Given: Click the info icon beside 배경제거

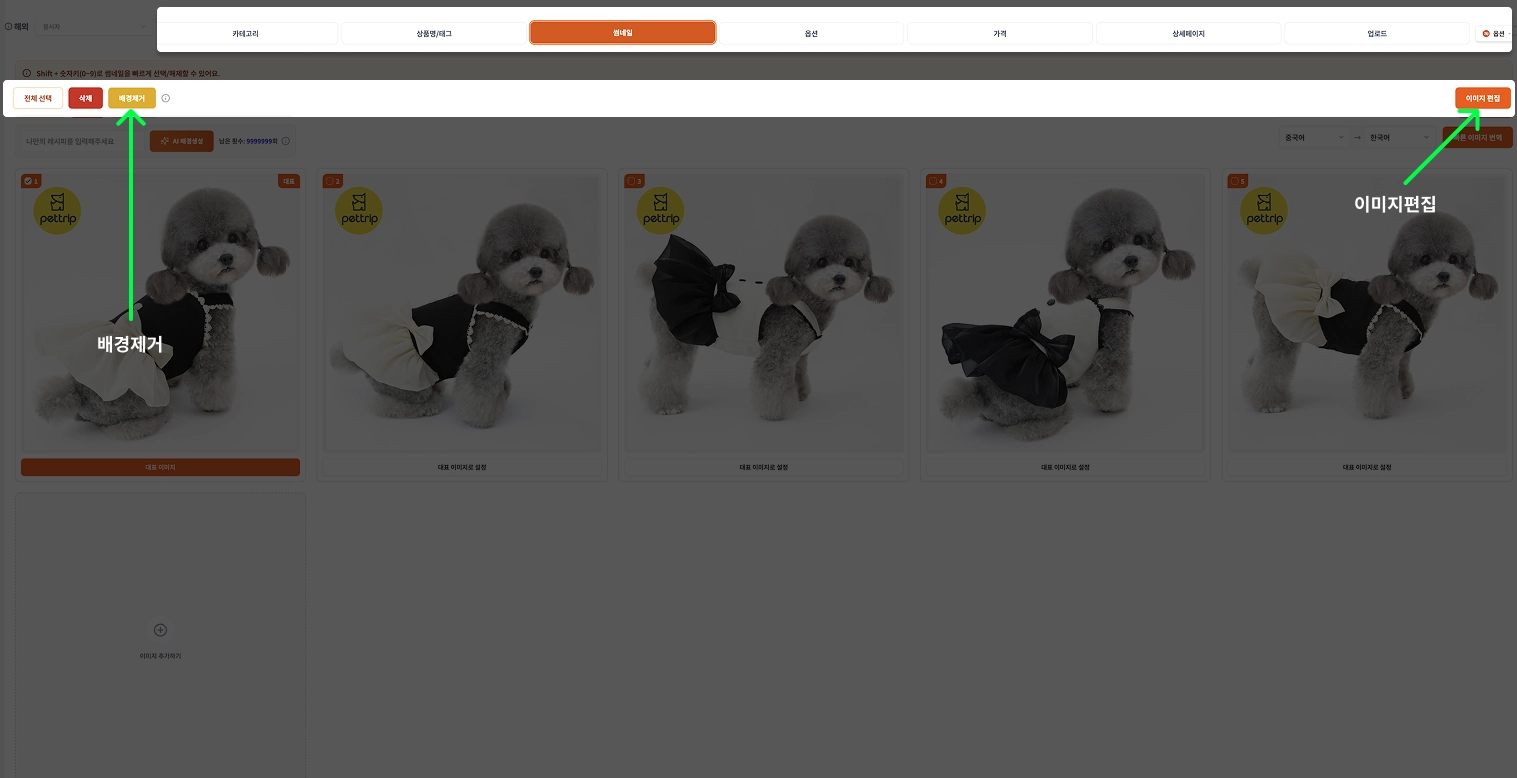Looking at the screenshot, I should 166,99.
